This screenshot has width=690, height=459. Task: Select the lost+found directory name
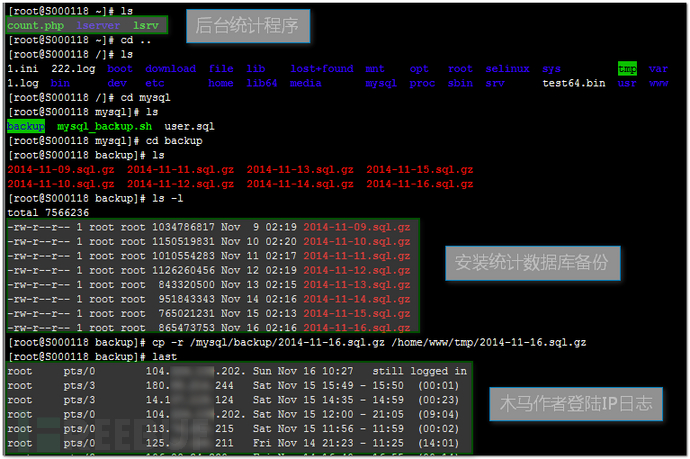point(322,69)
